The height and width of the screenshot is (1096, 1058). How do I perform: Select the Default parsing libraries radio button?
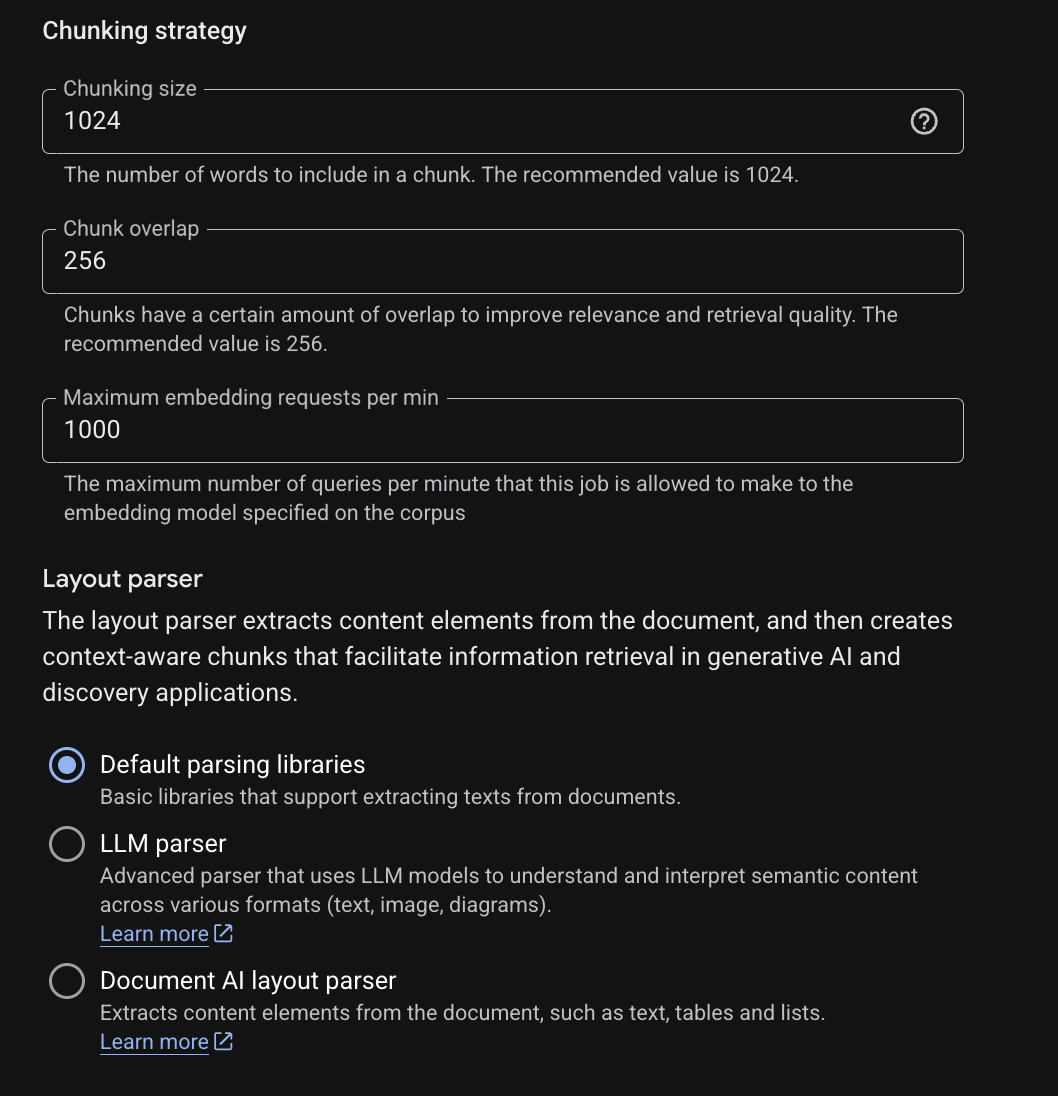(x=67, y=765)
